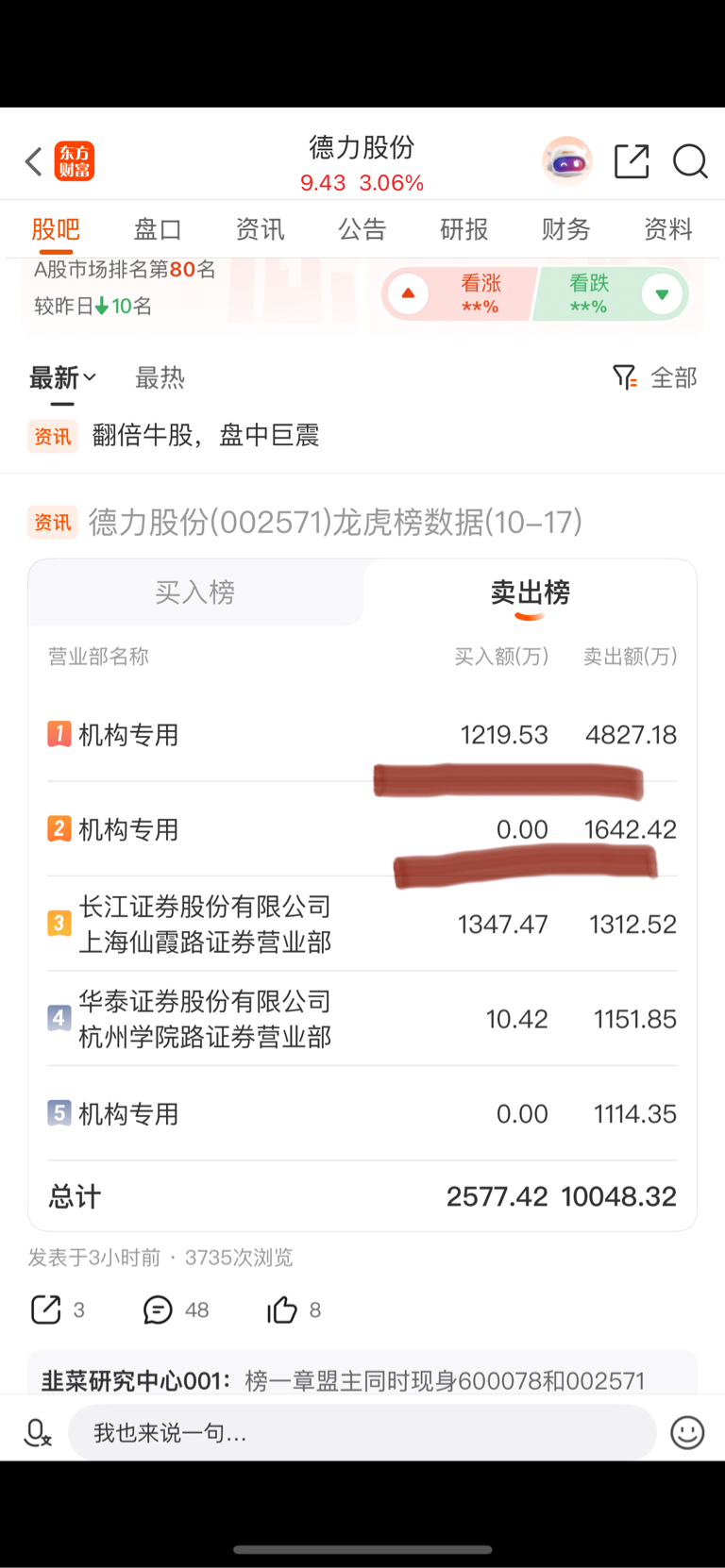Viewport: 725px width, 1568px height.
Task: Open the East Money logo icon
Action: [x=75, y=161]
